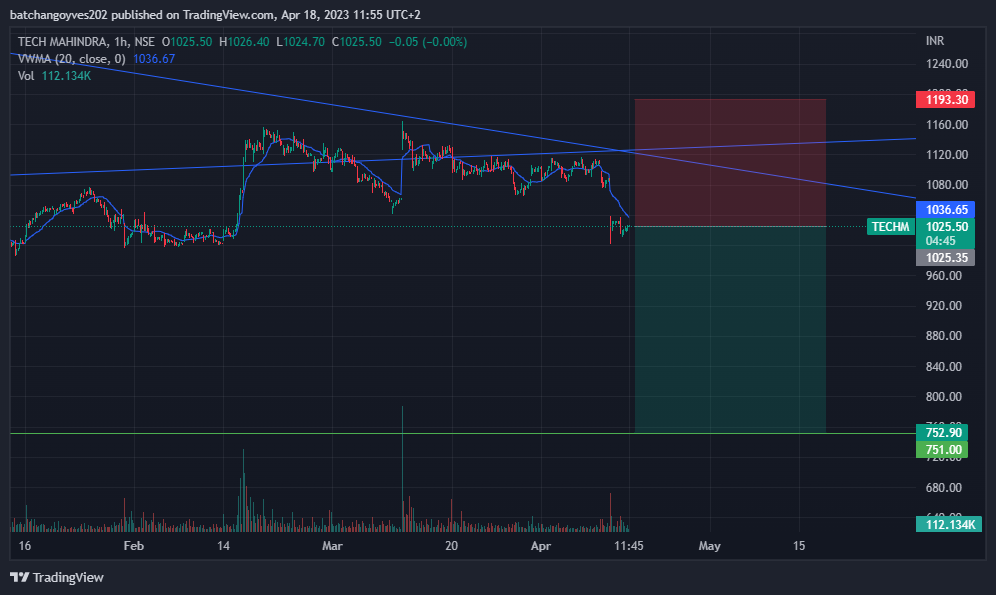Click the 20 date label on time axis
This screenshot has height=595, width=996.
click(451, 546)
